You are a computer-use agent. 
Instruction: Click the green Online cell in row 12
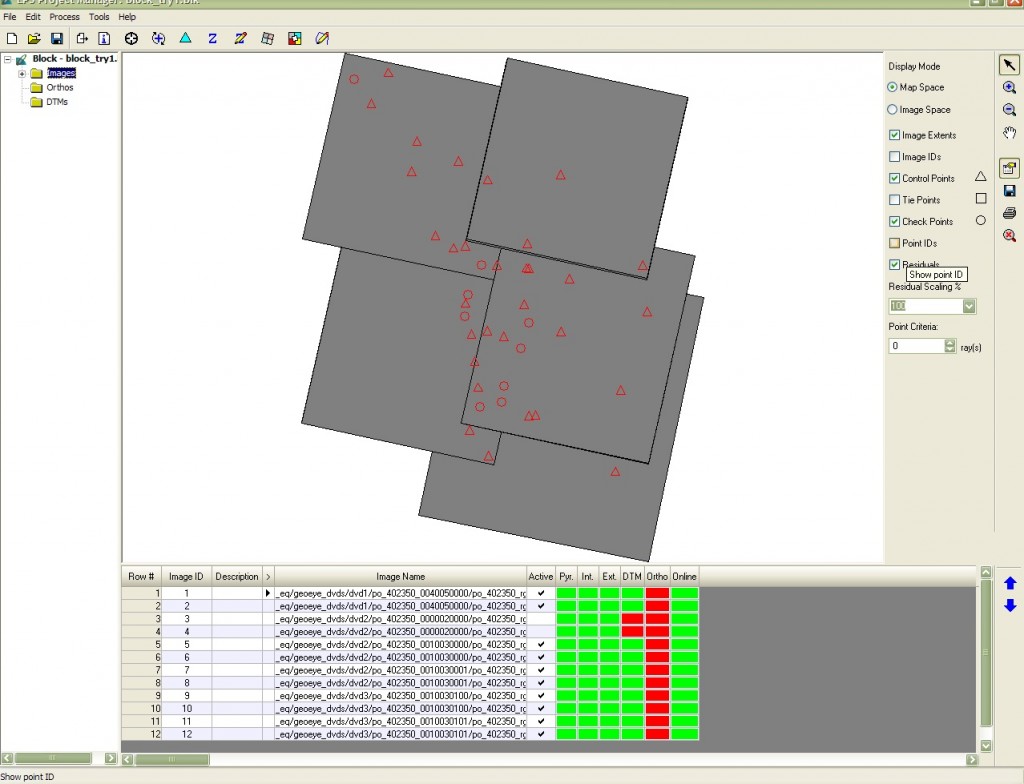click(x=684, y=734)
